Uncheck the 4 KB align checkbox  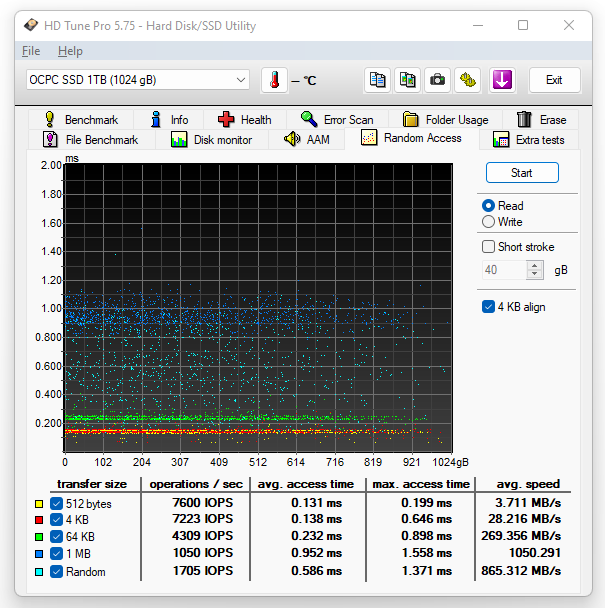tap(488, 307)
